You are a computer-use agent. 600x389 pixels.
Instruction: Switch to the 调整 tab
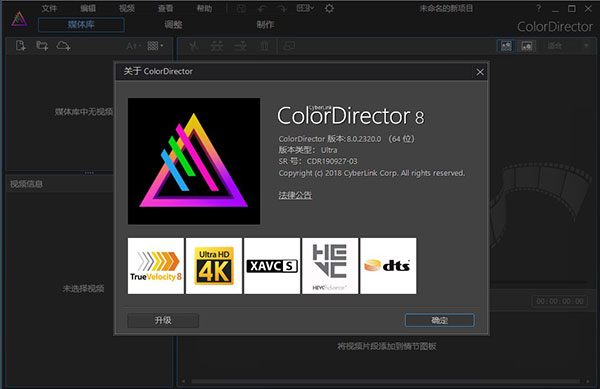click(x=173, y=25)
